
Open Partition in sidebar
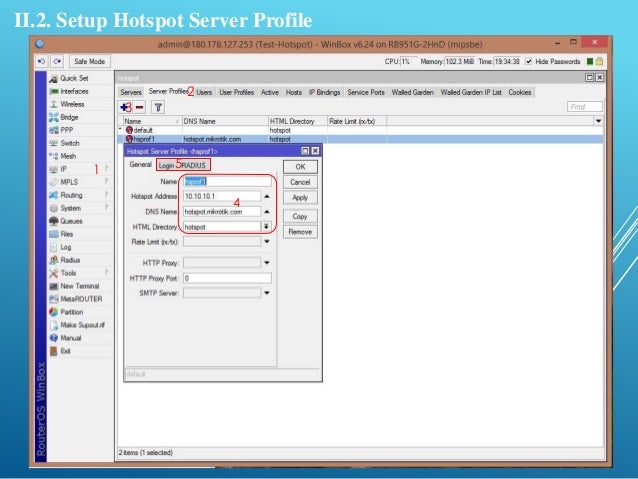[x=72, y=312]
